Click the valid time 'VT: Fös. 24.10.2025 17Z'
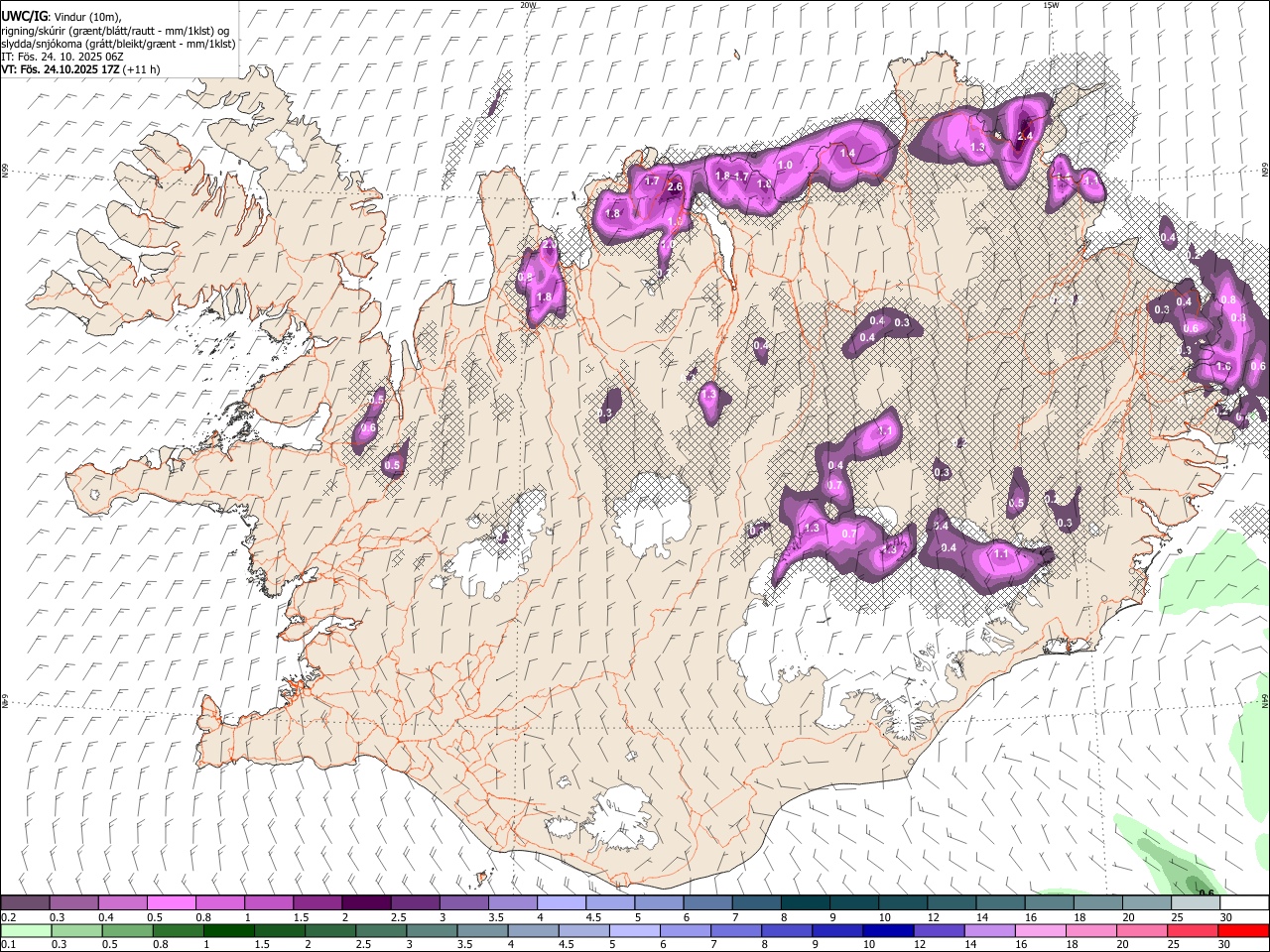The height and width of the screenshot is (952, 1270). 60,69
